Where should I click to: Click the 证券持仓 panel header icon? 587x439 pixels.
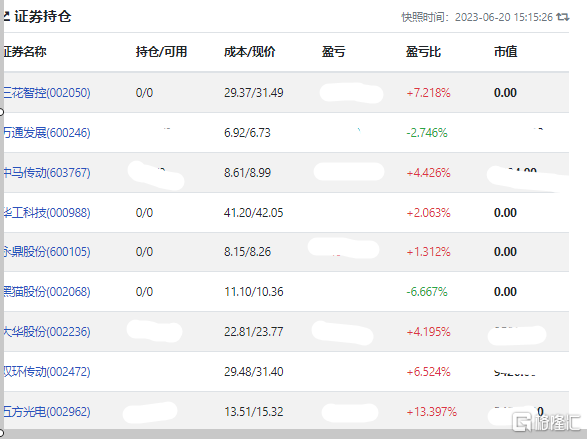click(6, 16)
